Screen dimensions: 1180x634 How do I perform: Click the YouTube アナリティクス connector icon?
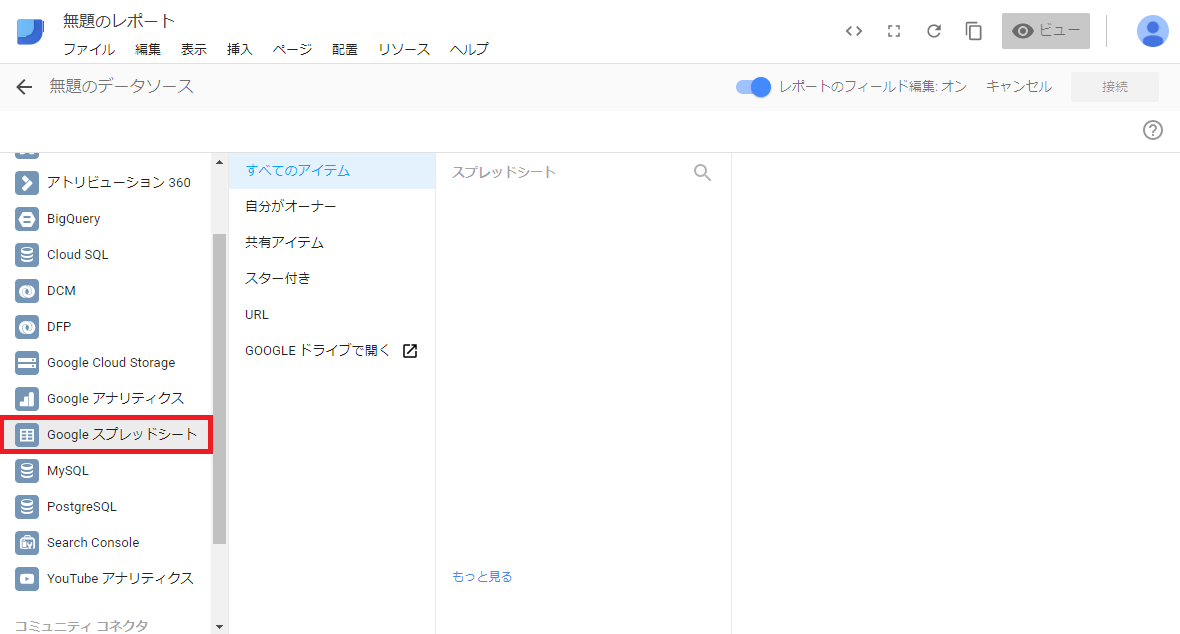(27, 578)
